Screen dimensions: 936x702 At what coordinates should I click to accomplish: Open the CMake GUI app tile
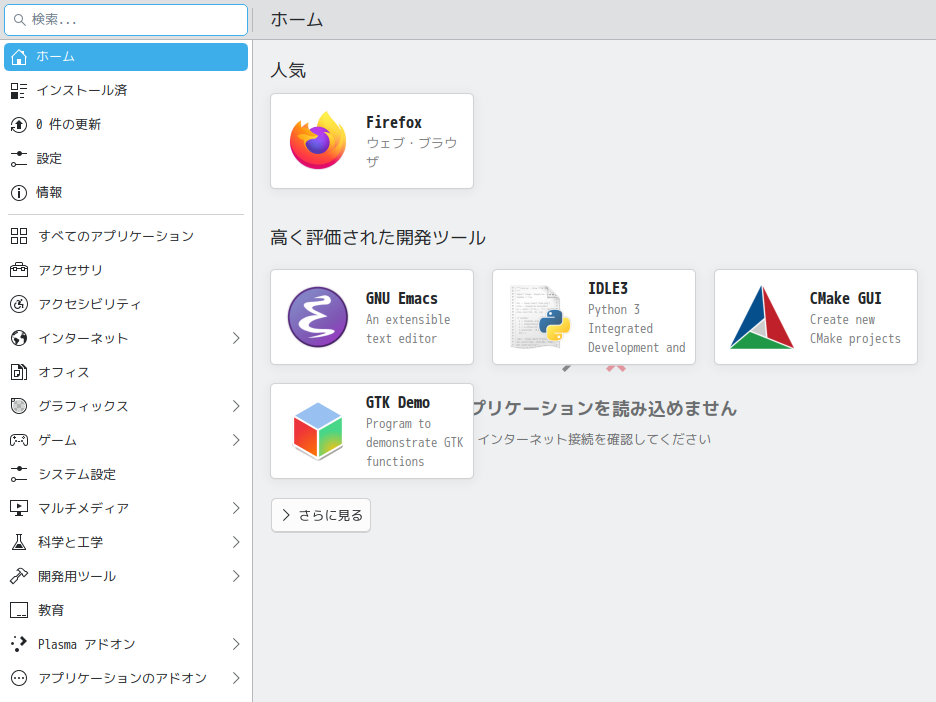(815, 316)
